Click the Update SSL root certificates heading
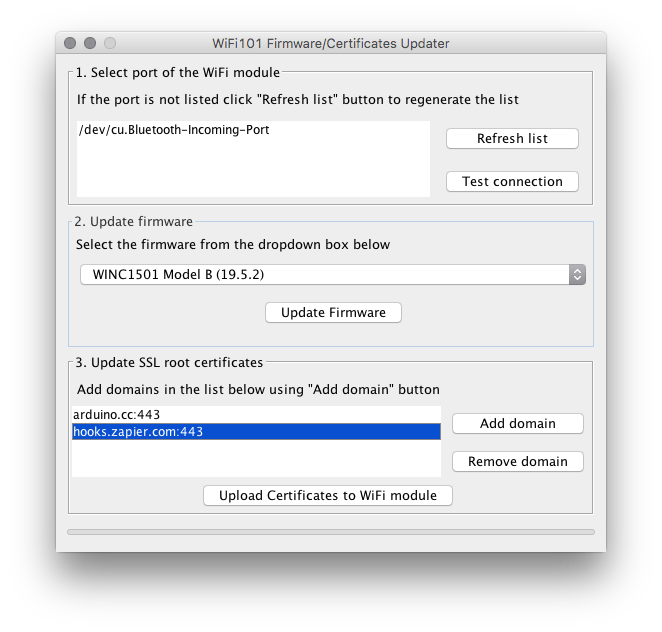 (169, 362)
